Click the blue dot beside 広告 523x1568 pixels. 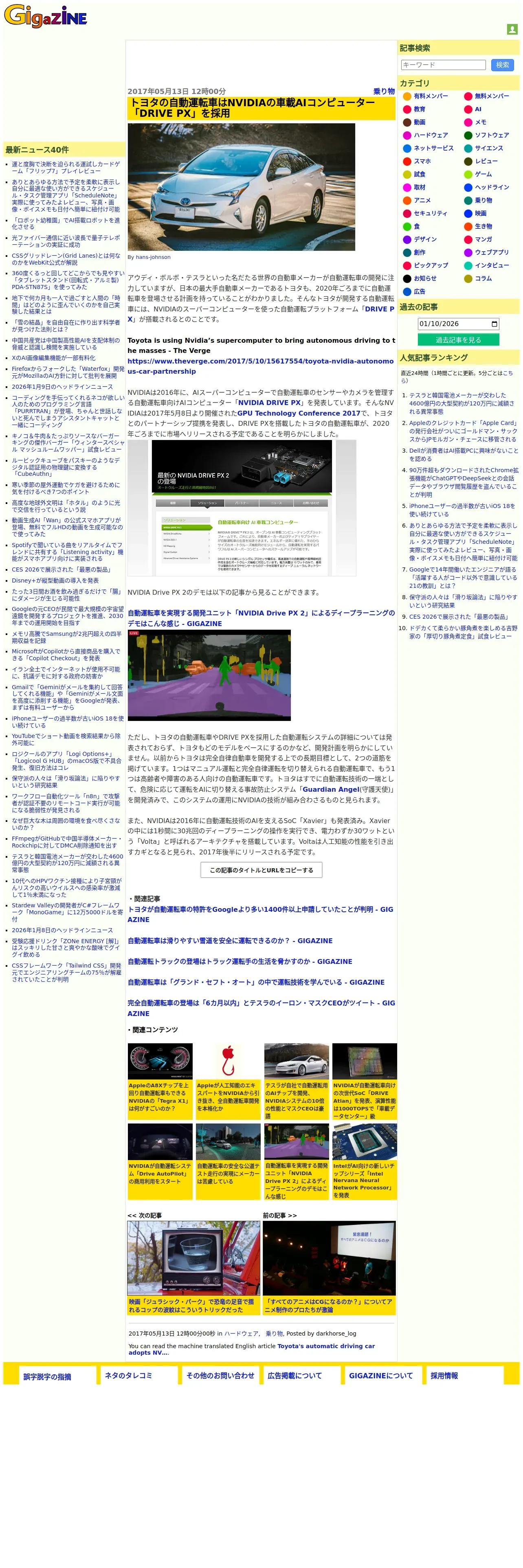[x=407, y=291]
